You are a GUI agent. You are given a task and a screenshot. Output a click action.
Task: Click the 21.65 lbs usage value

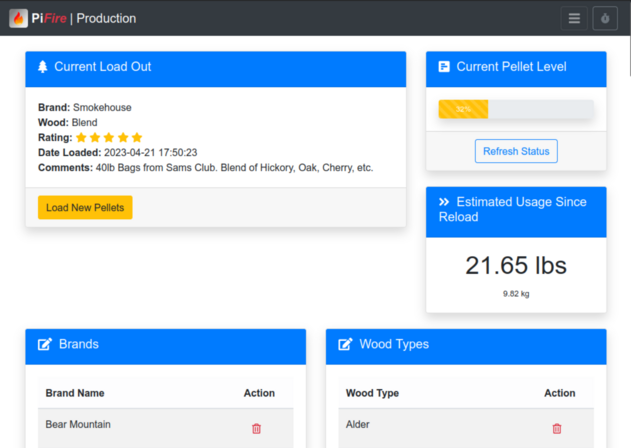pyautogui.click(x=516, y=265)
